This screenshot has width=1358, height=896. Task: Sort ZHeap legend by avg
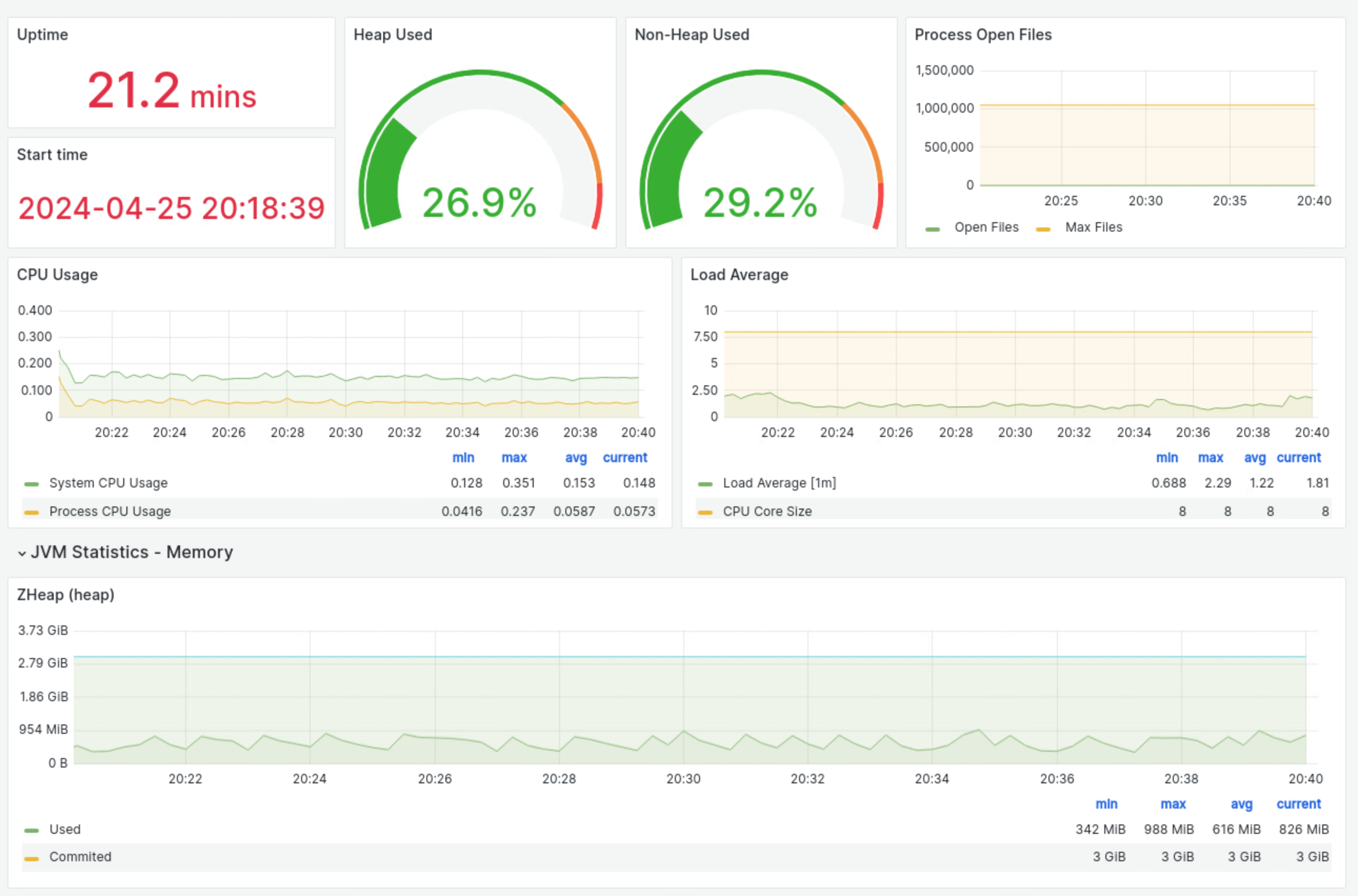(1242, 803)
